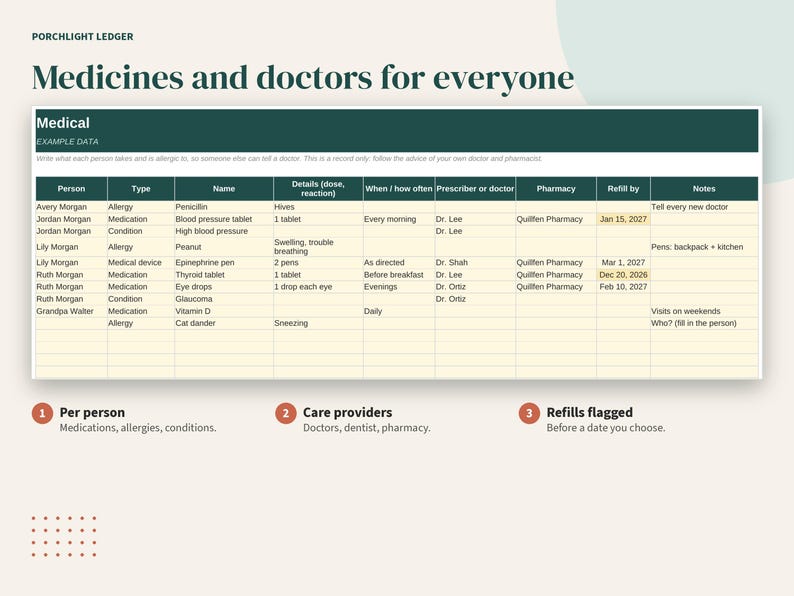
Task: Select the Who? (fill in the person) note
Action: coord(704,323)
